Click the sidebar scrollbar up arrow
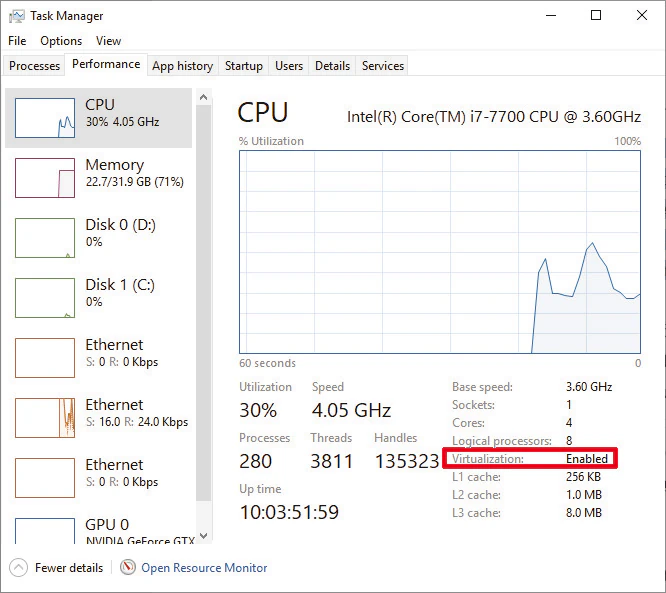The image size is (666, 593). [x=204, y=98]
